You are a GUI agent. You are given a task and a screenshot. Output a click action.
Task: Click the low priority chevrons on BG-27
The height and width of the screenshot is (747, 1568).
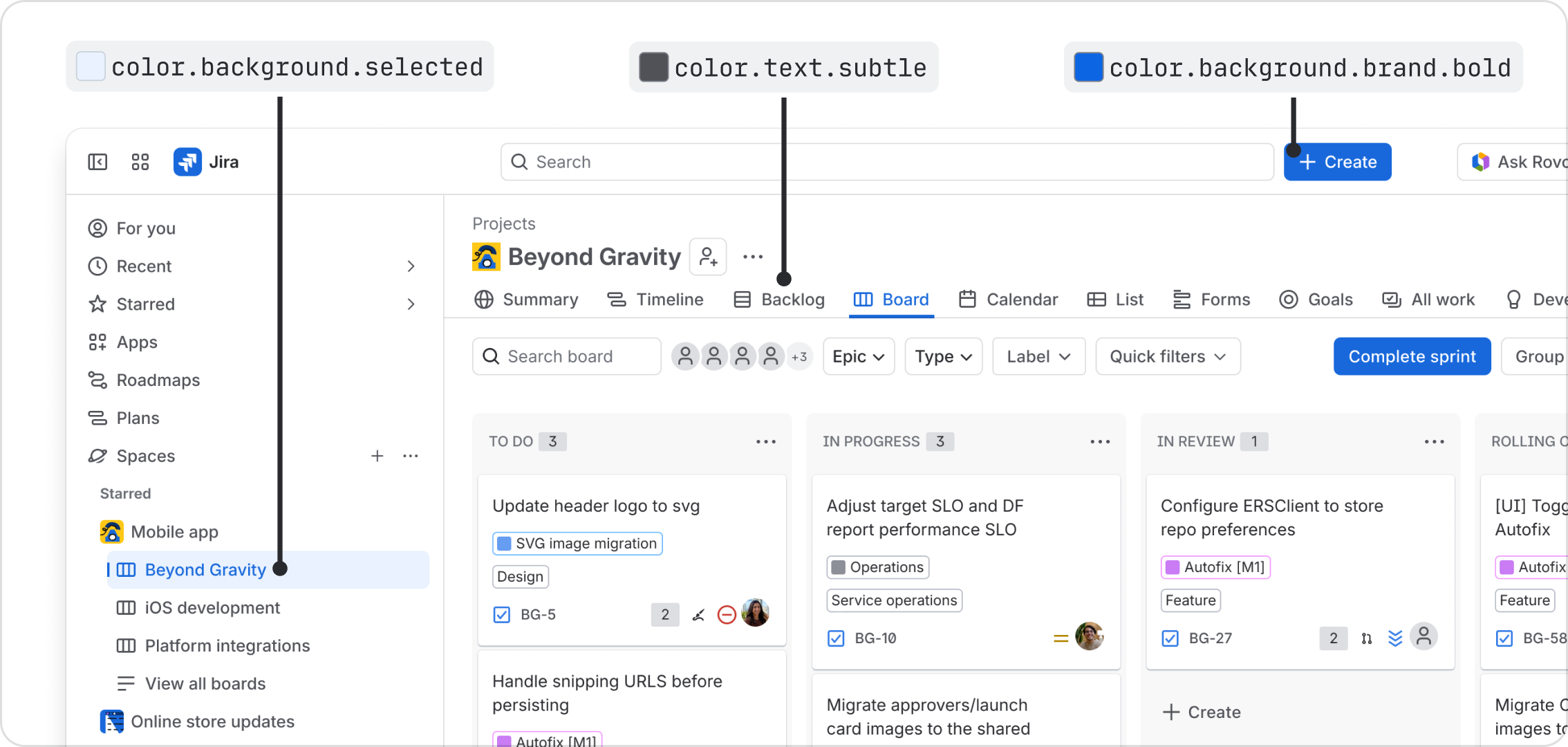click(x=1395, y=638)
